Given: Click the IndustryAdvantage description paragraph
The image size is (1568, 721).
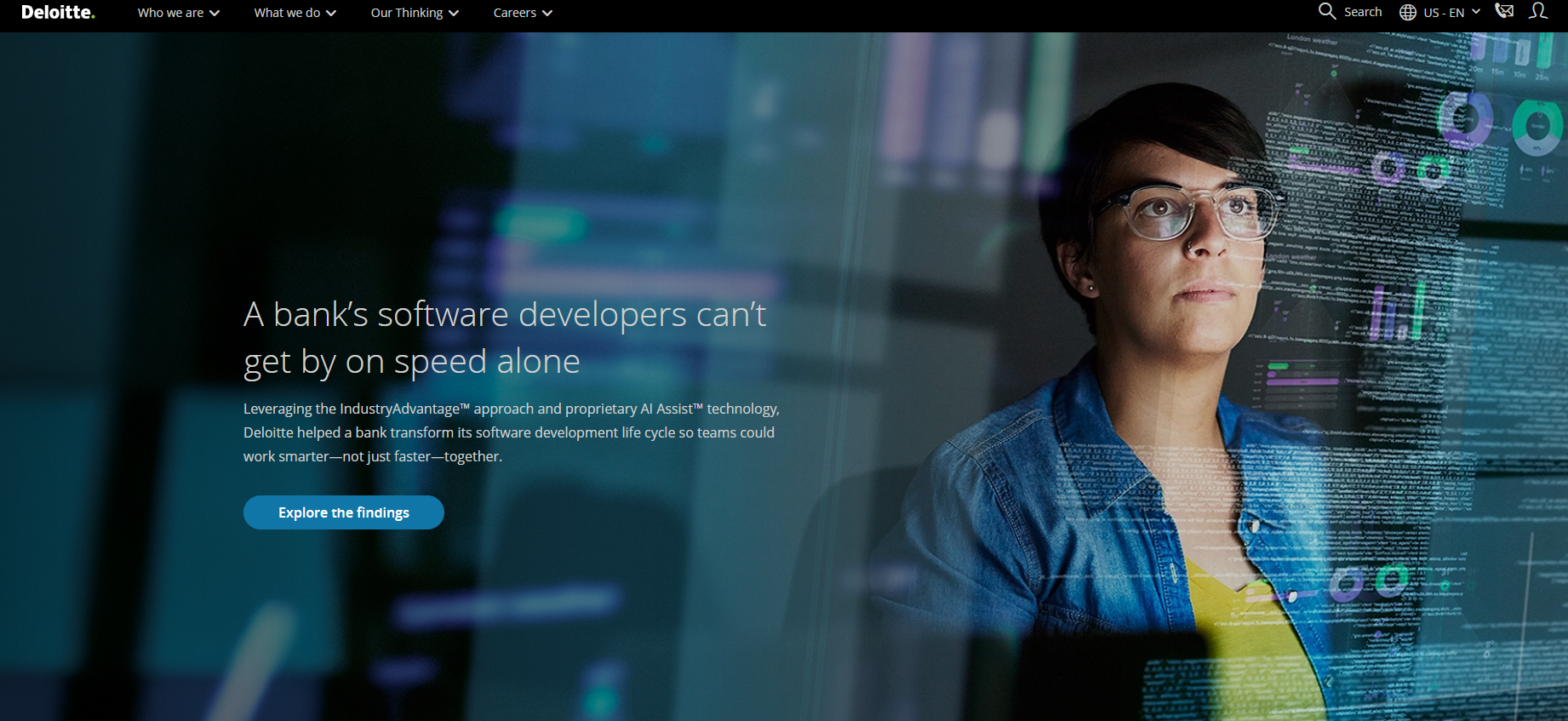Looking at the screenshot, I should coord(511,432).
